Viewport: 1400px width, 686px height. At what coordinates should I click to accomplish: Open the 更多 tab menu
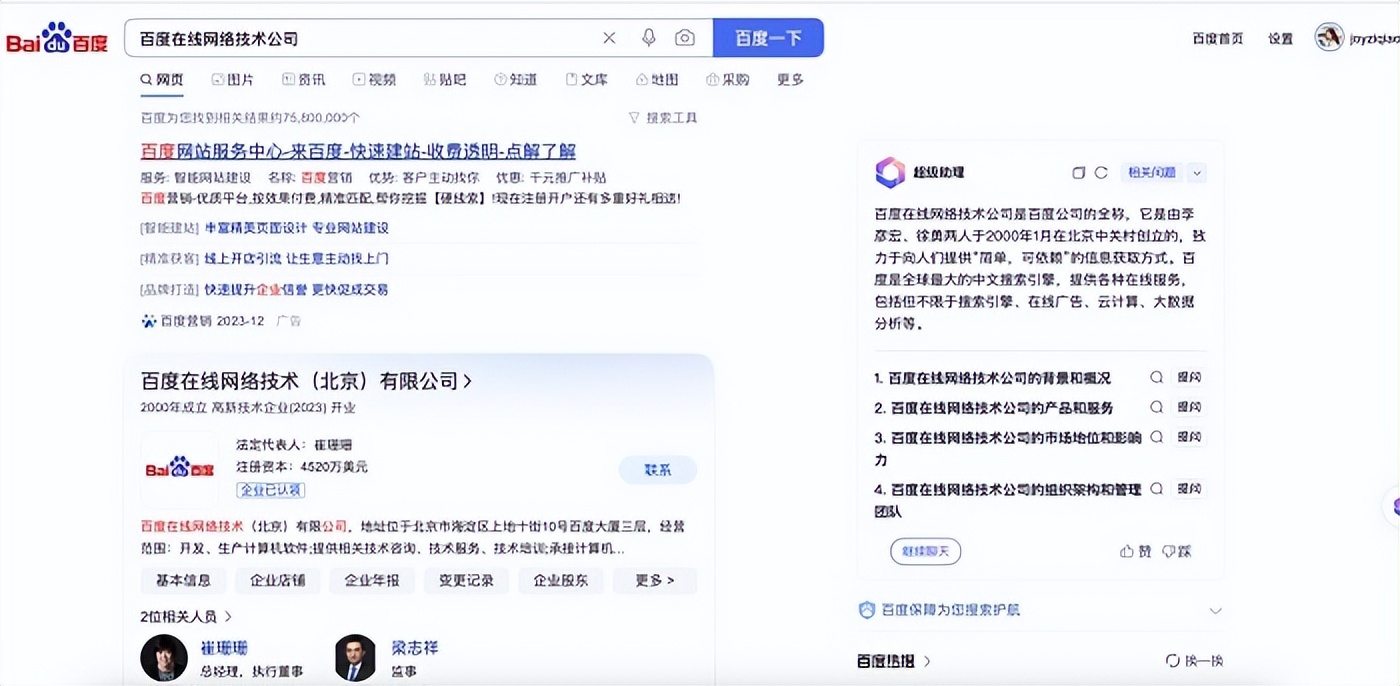(790, 80)
